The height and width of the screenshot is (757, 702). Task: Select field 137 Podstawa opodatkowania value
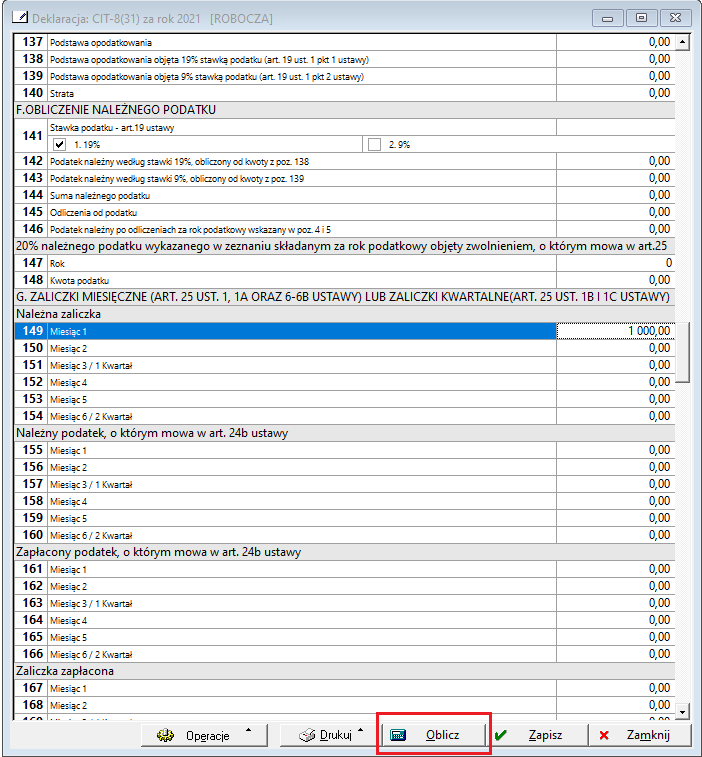616,42
